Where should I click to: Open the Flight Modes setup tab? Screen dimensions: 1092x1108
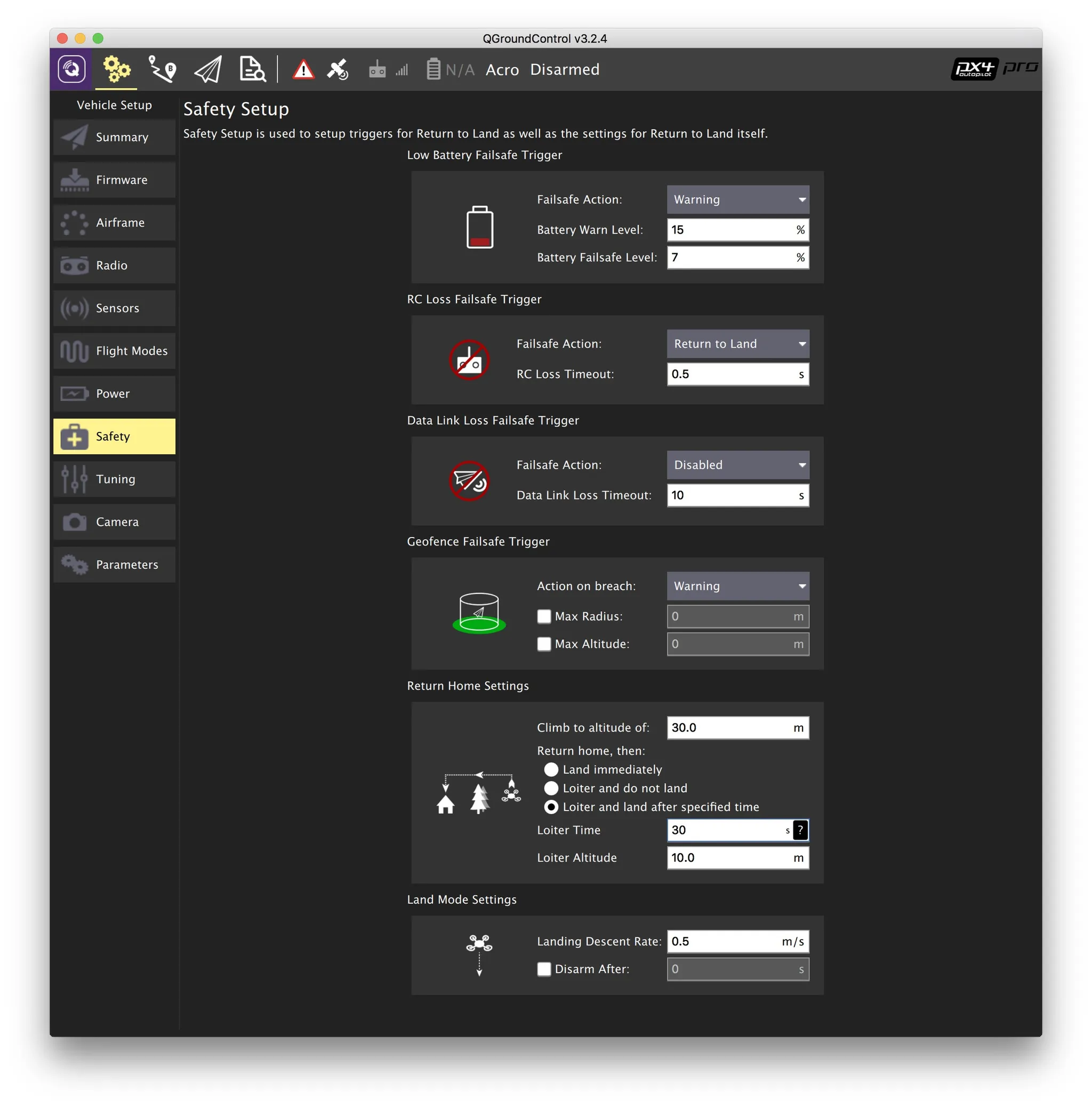[x=115, y=351]
